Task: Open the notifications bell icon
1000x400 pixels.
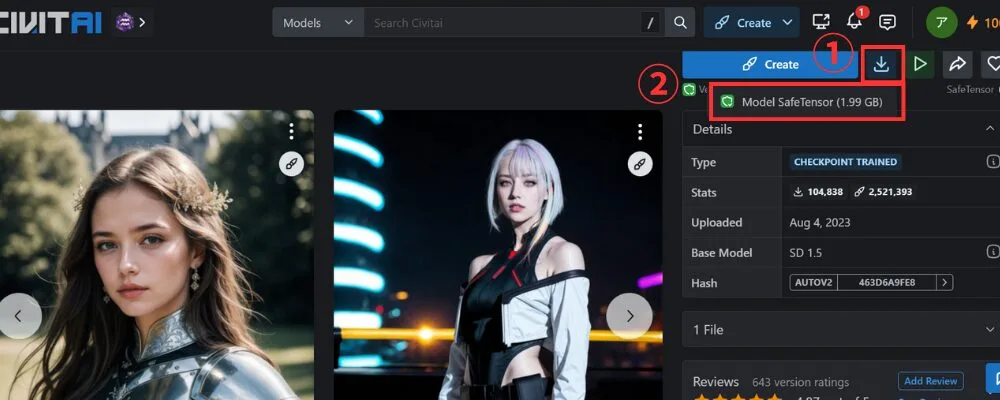Action: (x=854, y=22)
